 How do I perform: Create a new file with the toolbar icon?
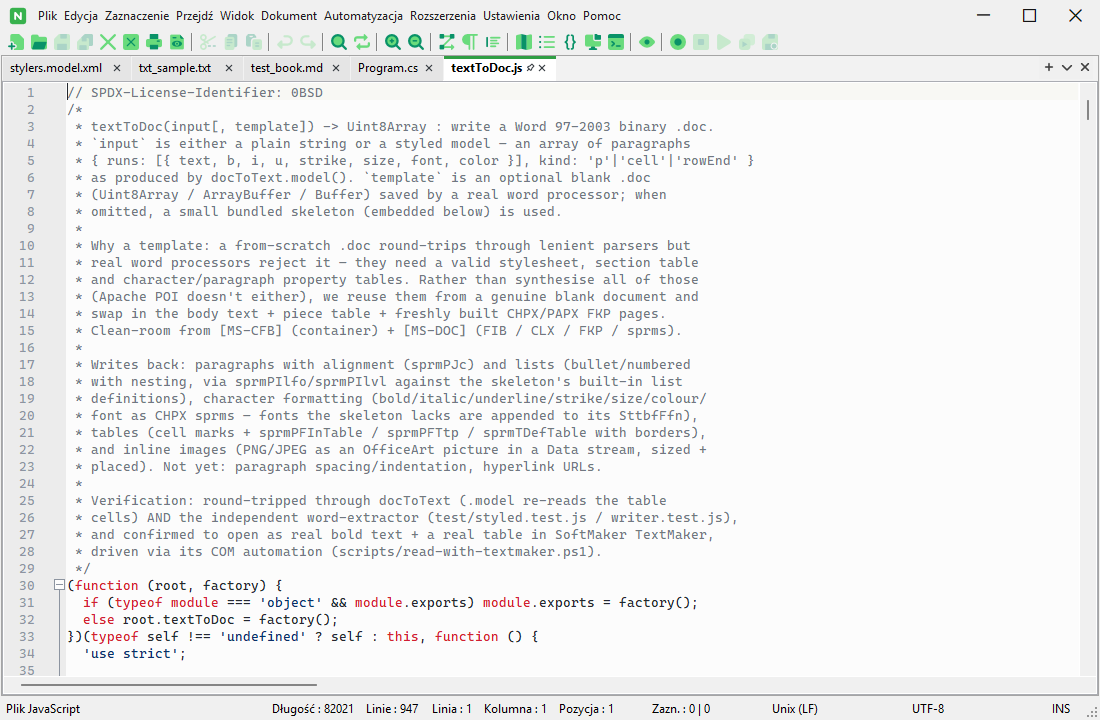(15, 42)
